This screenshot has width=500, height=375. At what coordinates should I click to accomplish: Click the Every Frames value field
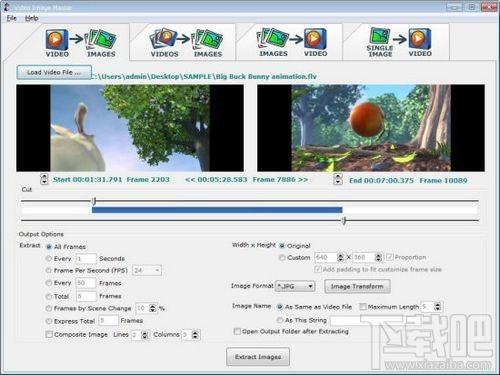(86, 283)
